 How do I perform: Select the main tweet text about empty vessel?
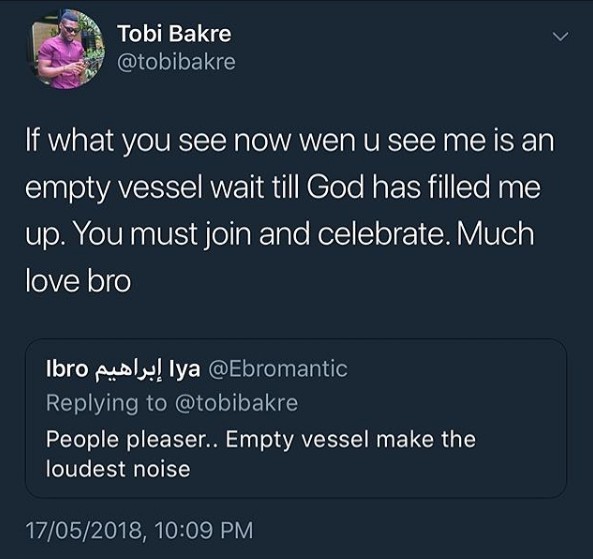point(290,210)
